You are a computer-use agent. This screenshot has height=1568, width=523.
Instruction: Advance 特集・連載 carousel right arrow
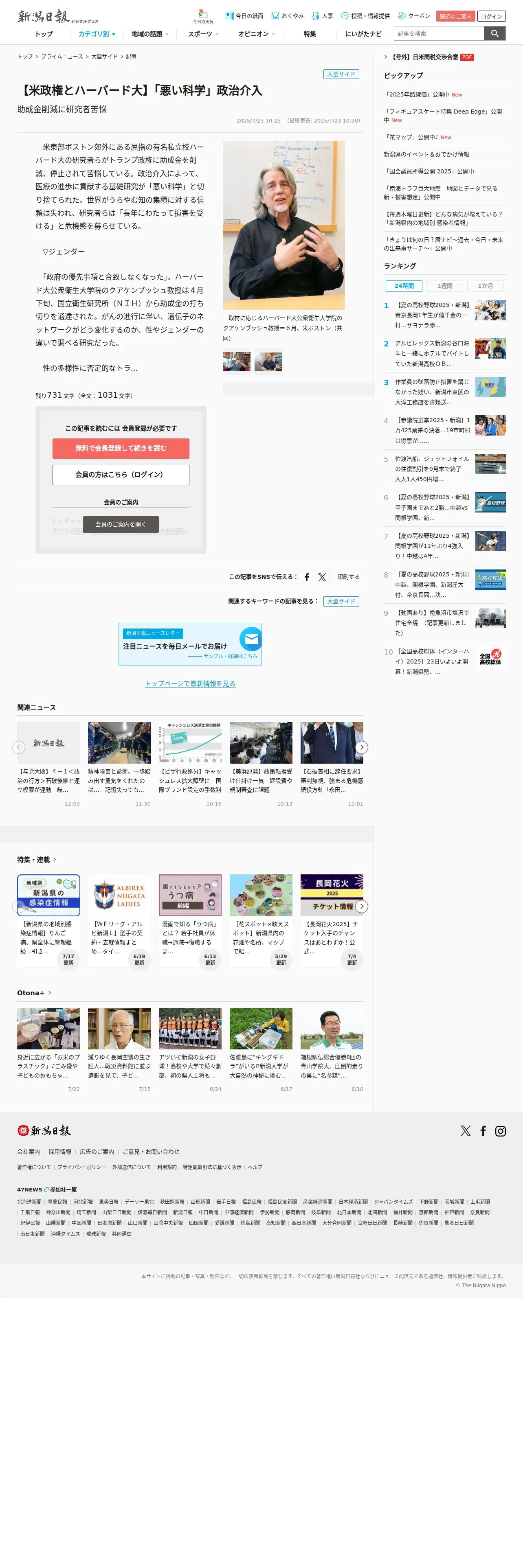point(362,907)
